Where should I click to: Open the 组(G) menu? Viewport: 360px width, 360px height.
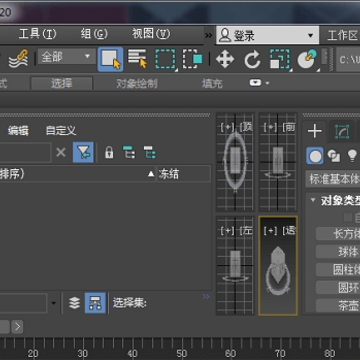94,34
